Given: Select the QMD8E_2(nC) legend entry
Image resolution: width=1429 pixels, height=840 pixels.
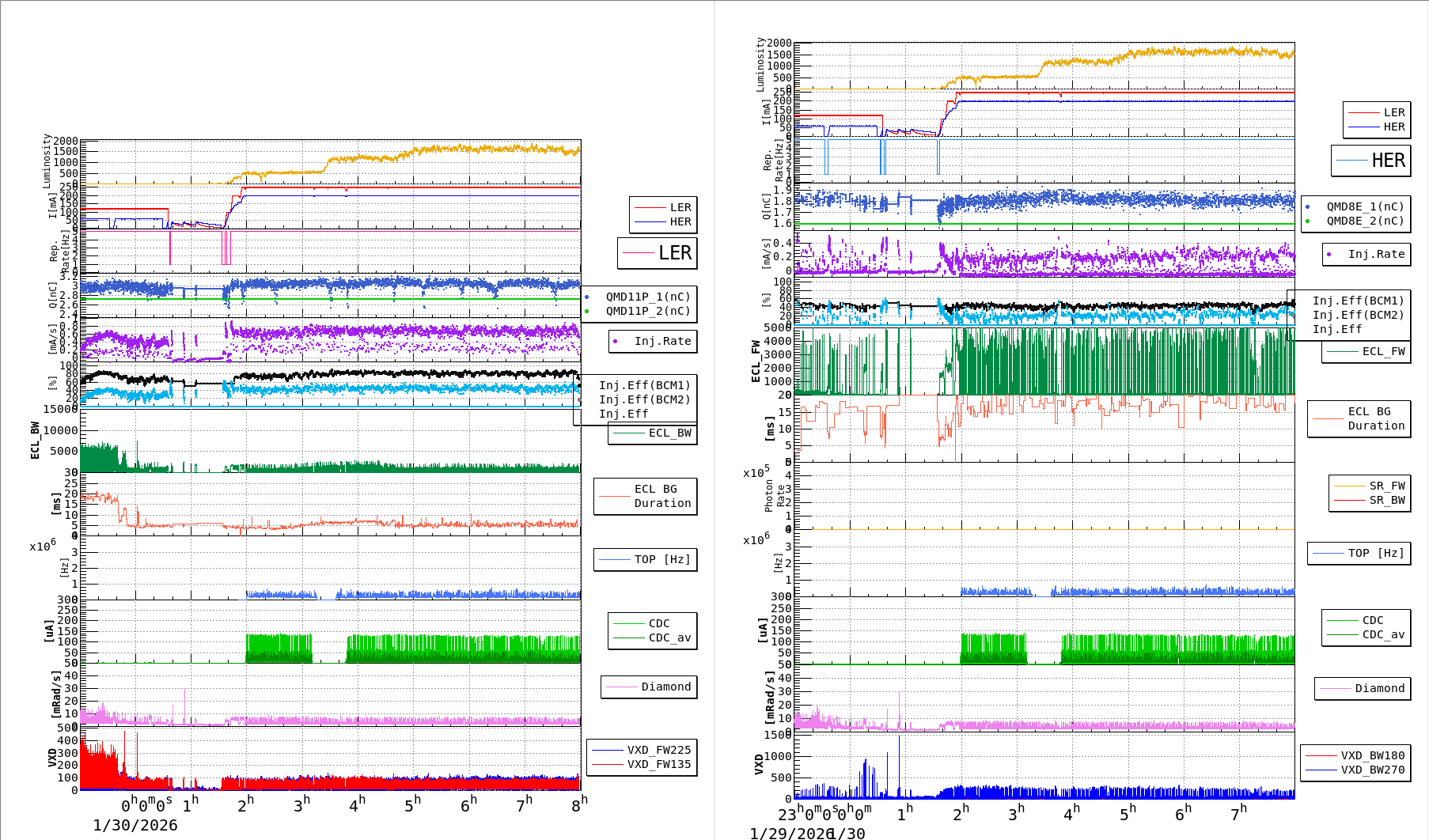Looking at the screenshot, I should 1364,221.
